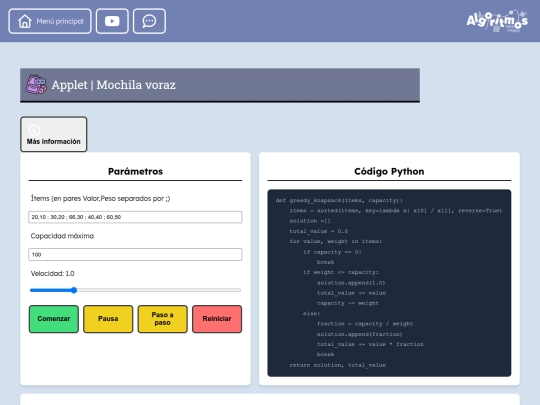Open the chat bubble comments button
Screen dimensions: 540x405
(x=149, y=21)
